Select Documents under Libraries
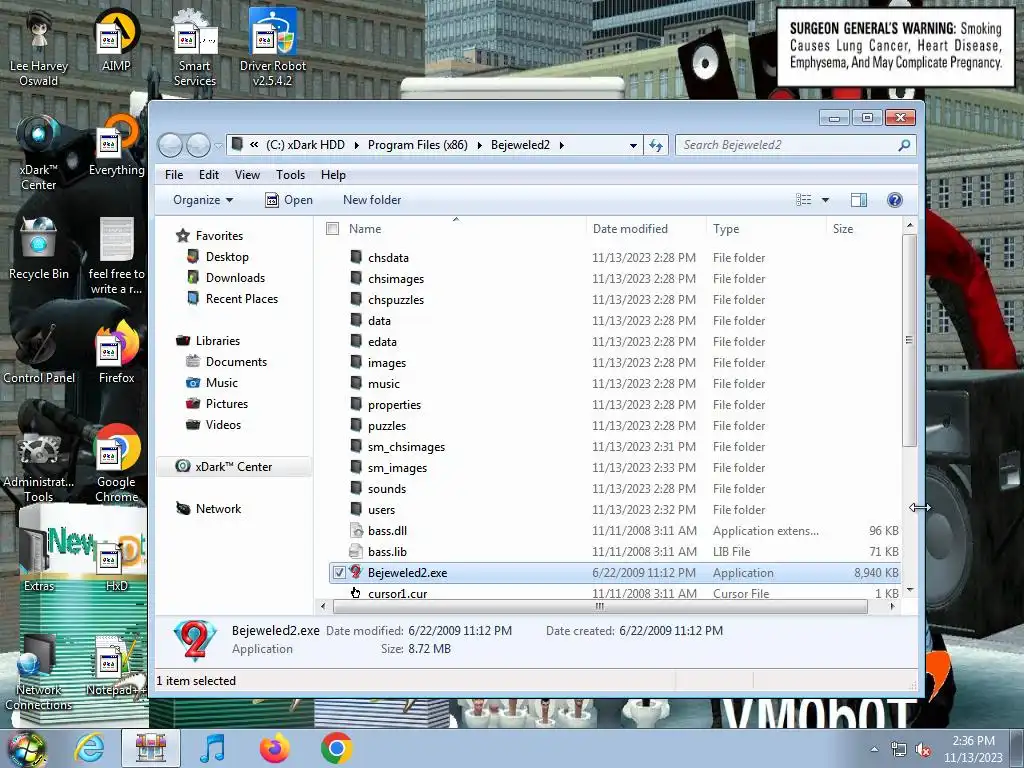 227,362
